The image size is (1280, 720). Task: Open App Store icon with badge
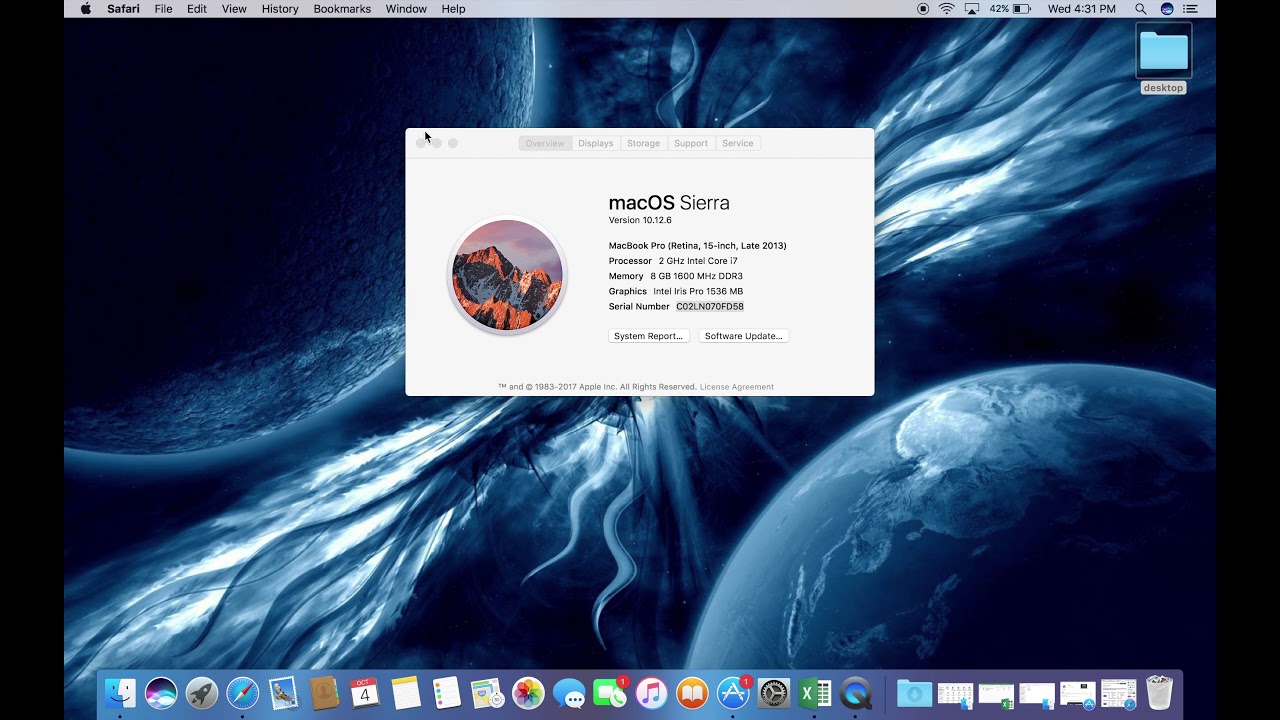pos(733,693)
